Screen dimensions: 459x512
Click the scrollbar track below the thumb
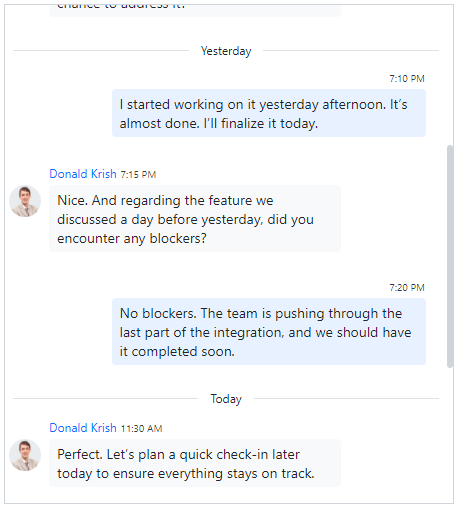click(450, 433)
